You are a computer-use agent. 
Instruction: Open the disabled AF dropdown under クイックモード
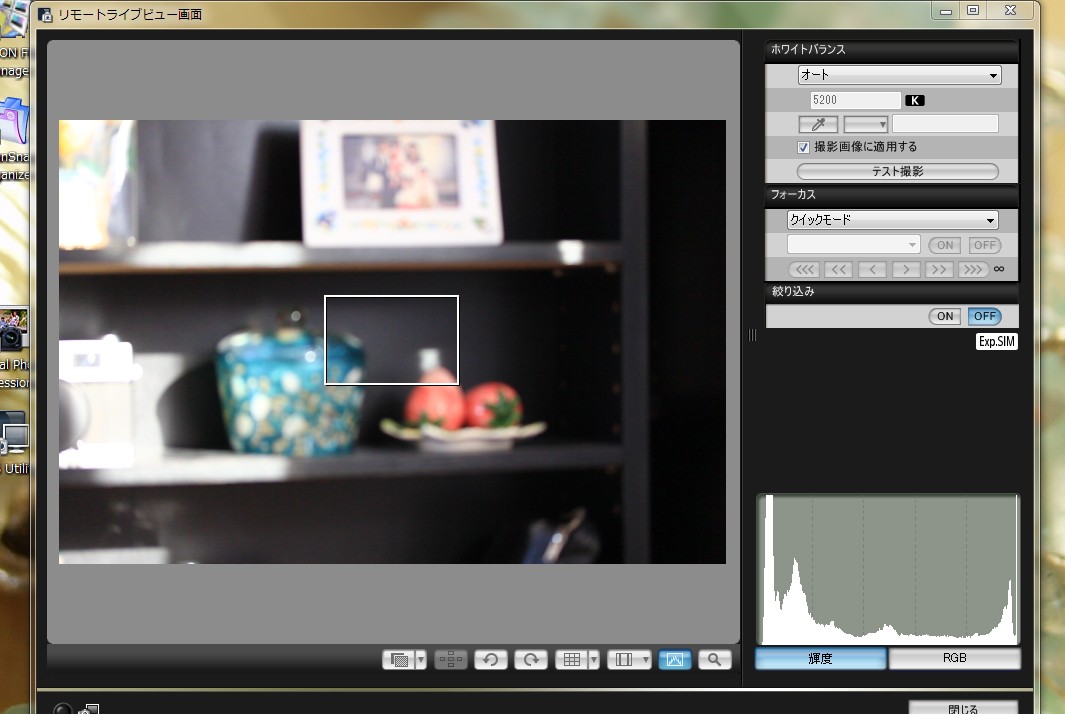point(854,245)
